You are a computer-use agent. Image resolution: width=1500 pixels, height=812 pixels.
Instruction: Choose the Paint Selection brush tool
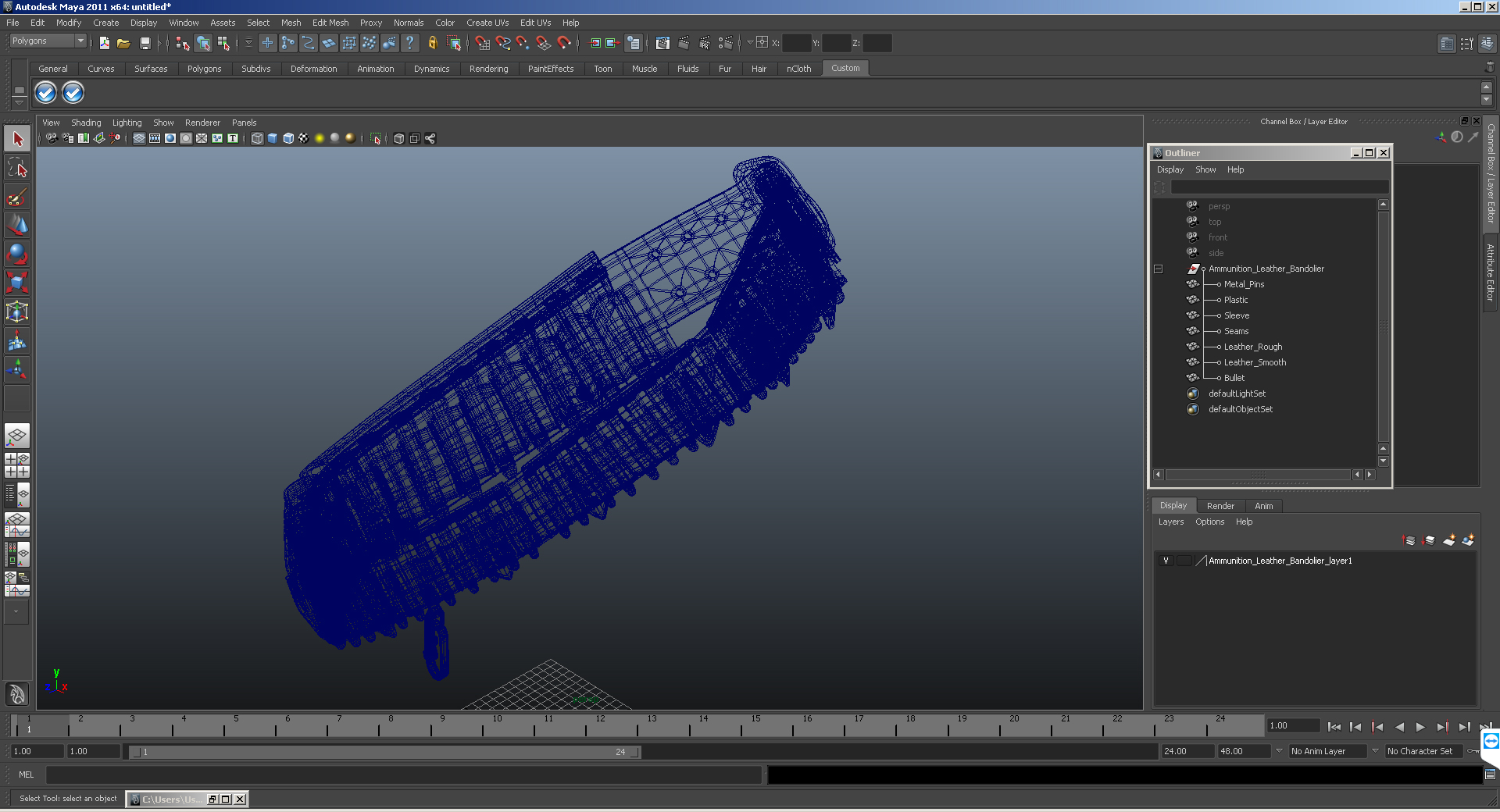pos(17,197)
